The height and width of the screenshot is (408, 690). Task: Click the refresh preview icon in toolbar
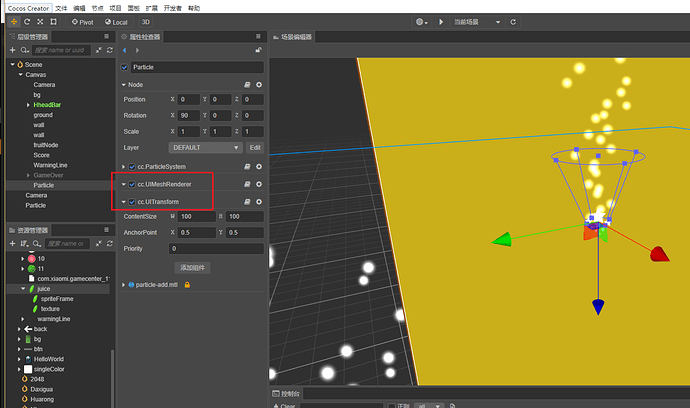pos(513,22)
